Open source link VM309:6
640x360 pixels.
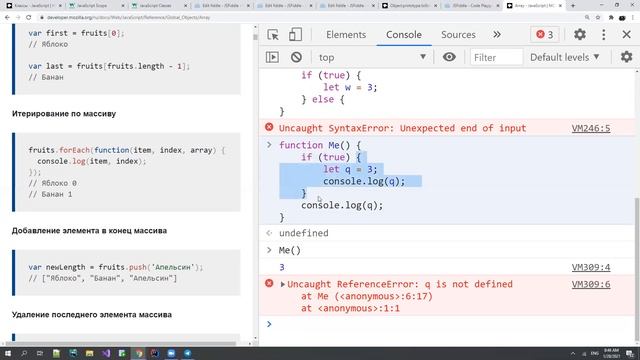pyautogui.click(x=591, y=284)
